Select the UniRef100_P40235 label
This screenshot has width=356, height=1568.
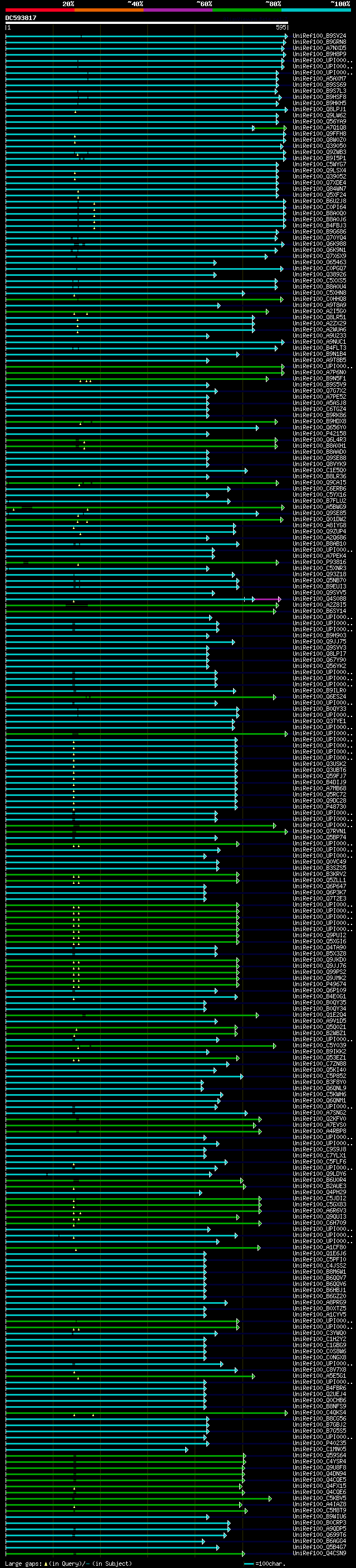(319, 1443)
